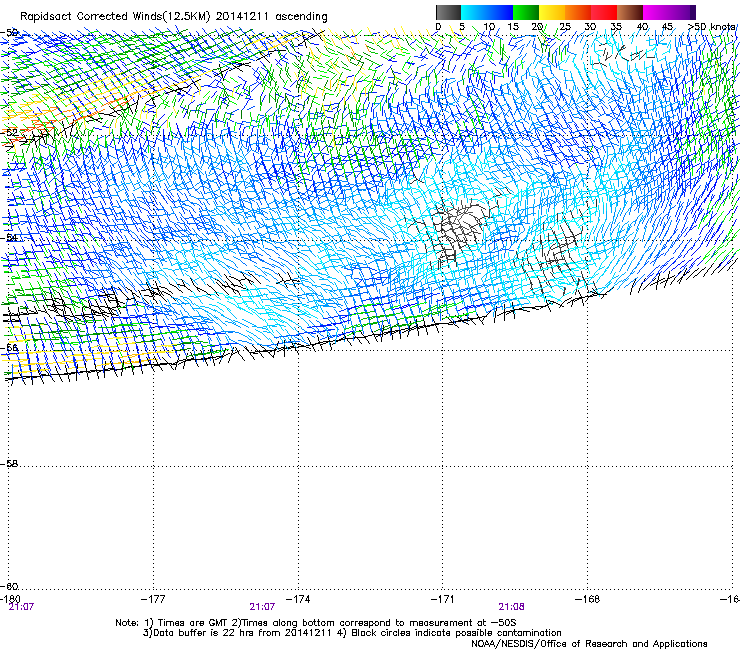740x650 pixels.
Task: Click the 'Rapidscat Corrected Winds(12.5KM)' title text
Action: [x=115, y=17]
